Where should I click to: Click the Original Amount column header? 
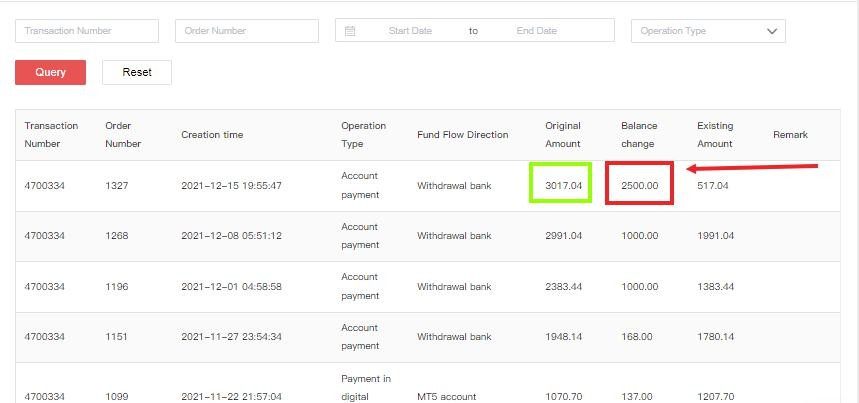563,135
